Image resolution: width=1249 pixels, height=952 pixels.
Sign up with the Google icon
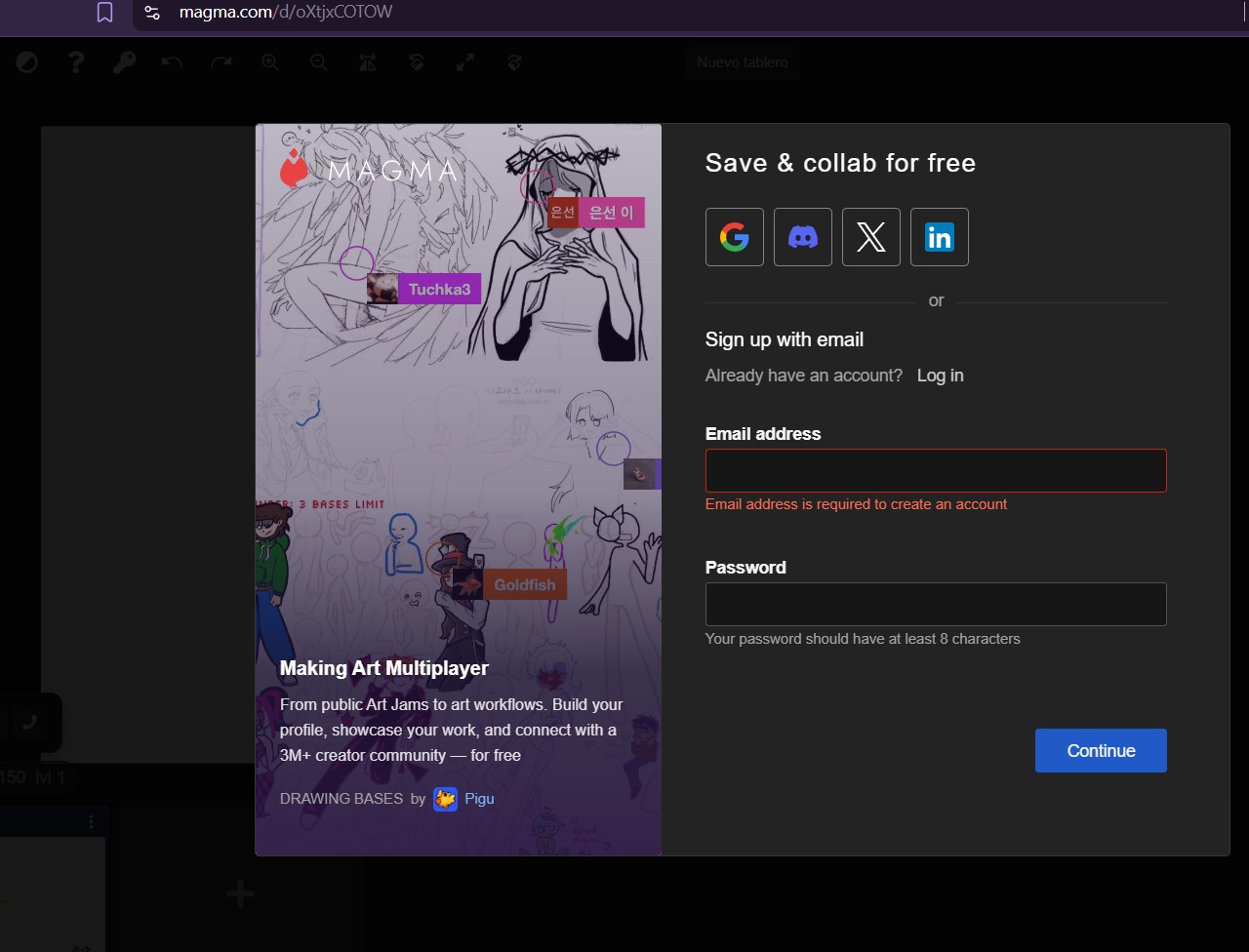click(x=734, y=237)
